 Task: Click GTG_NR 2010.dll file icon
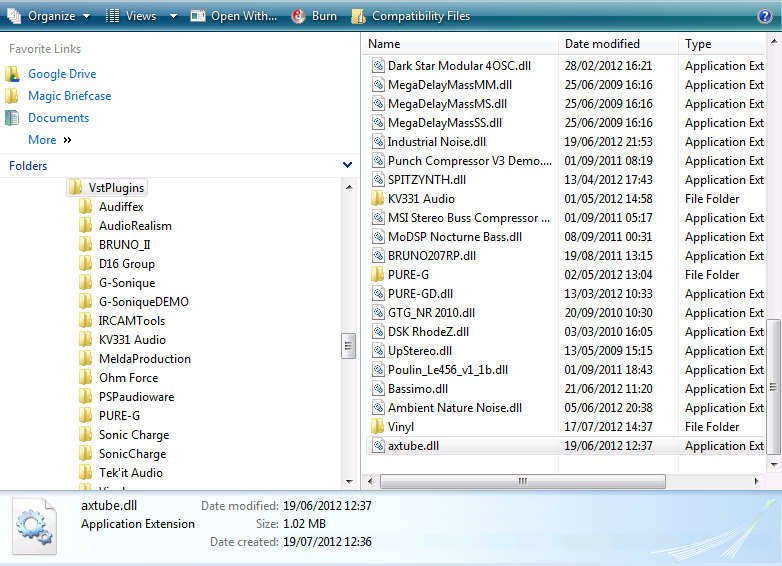(379, 312)
